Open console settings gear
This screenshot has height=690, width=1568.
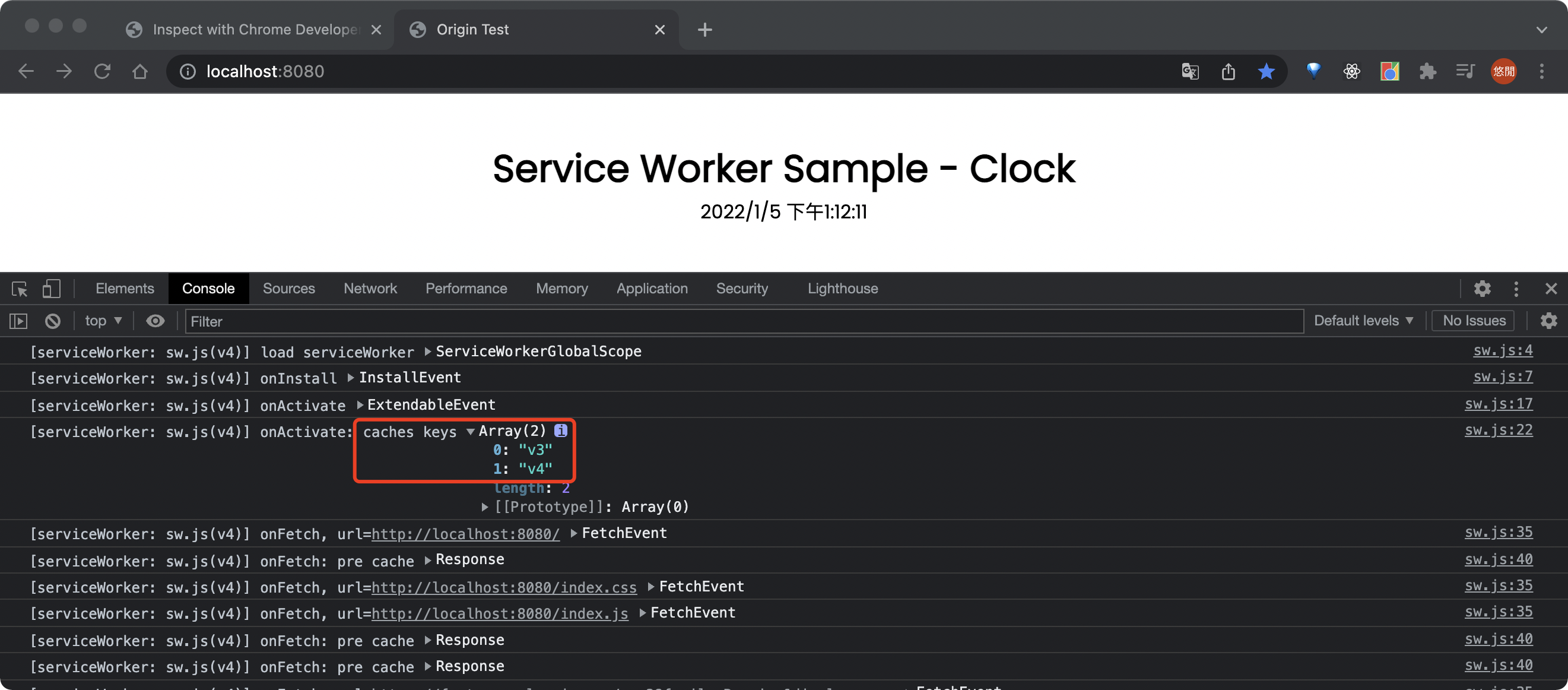coord(1548,320)
